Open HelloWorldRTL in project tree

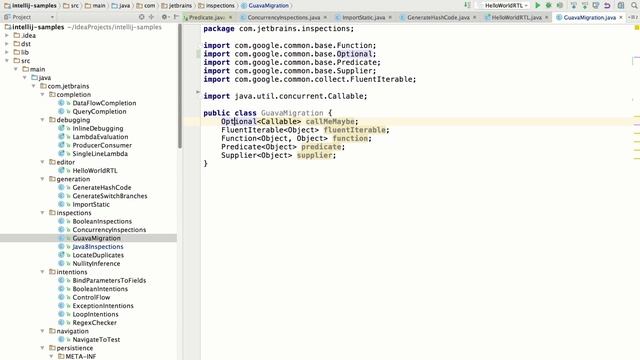(x=95, y=171)
